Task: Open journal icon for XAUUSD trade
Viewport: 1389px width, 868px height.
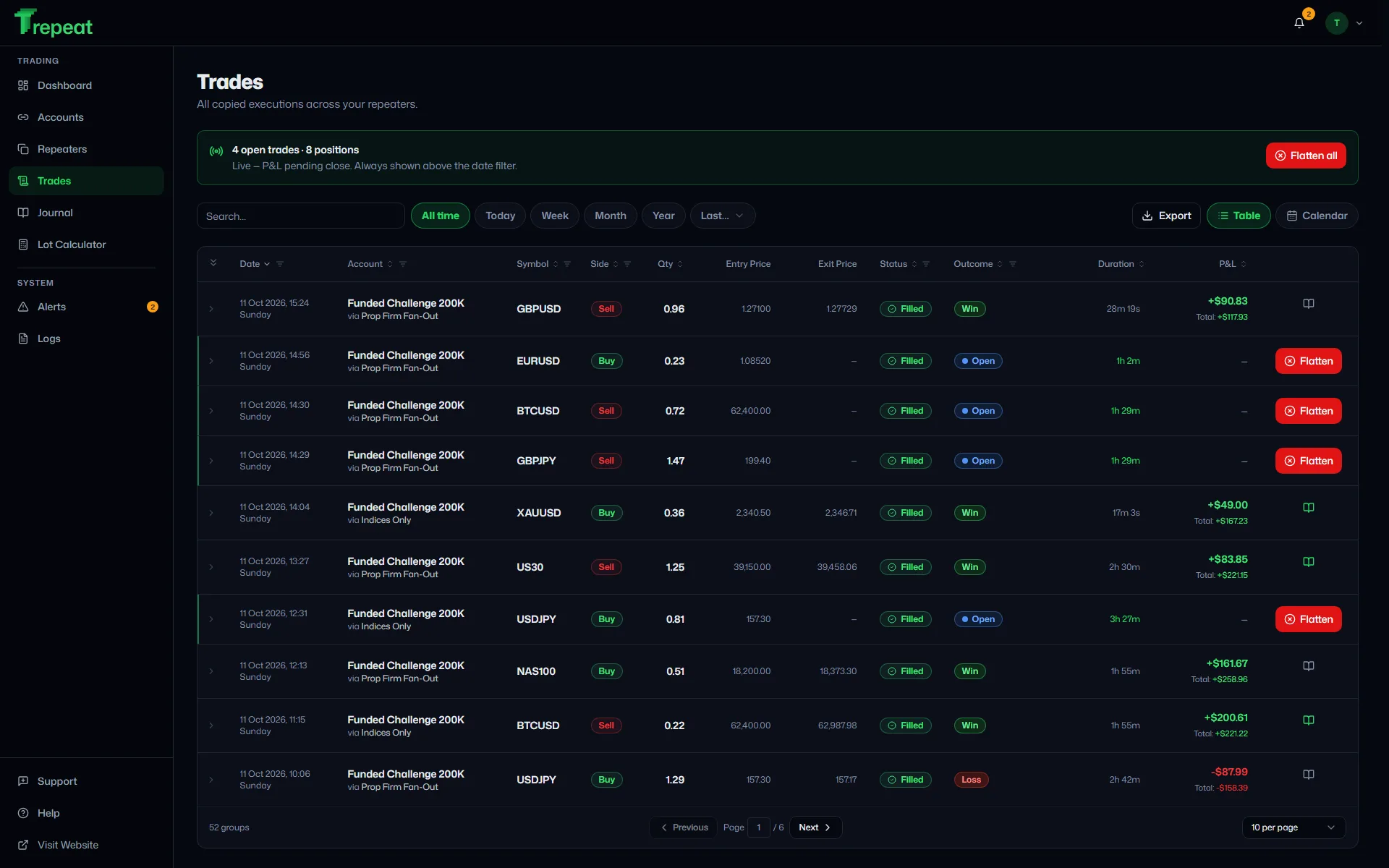Action: point(1309,508)
